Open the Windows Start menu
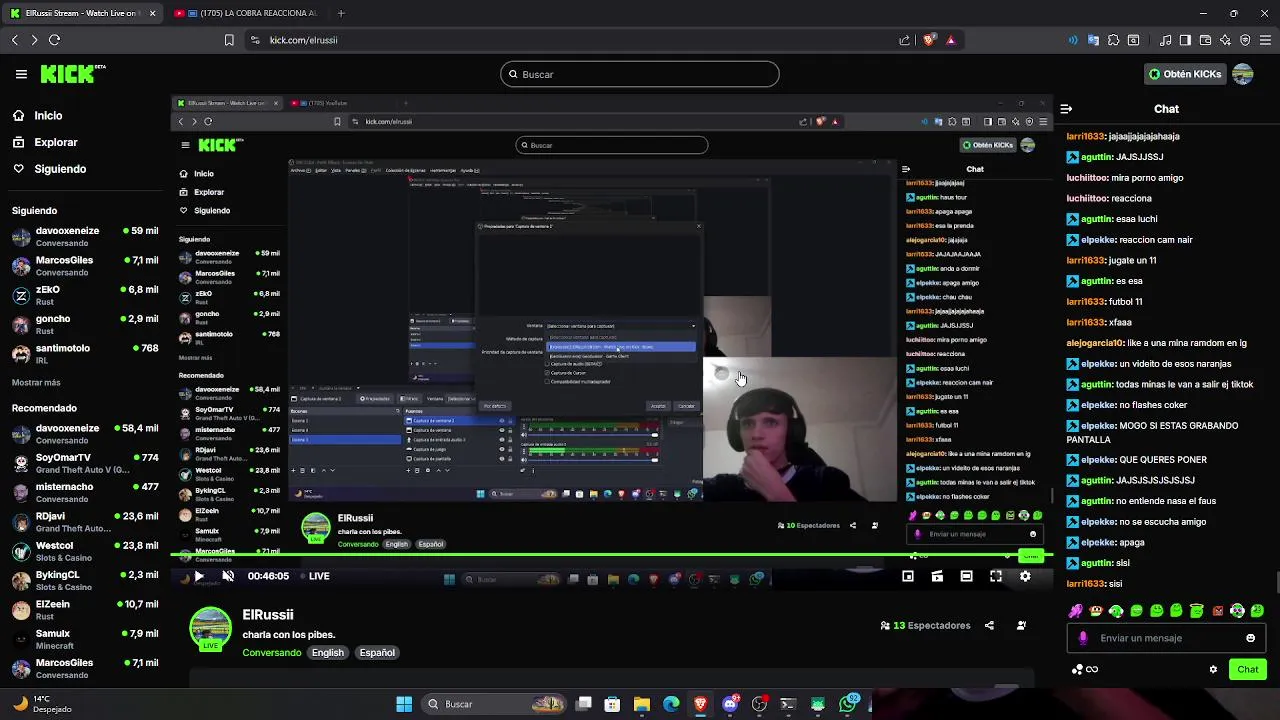 [x=404, y=704]
